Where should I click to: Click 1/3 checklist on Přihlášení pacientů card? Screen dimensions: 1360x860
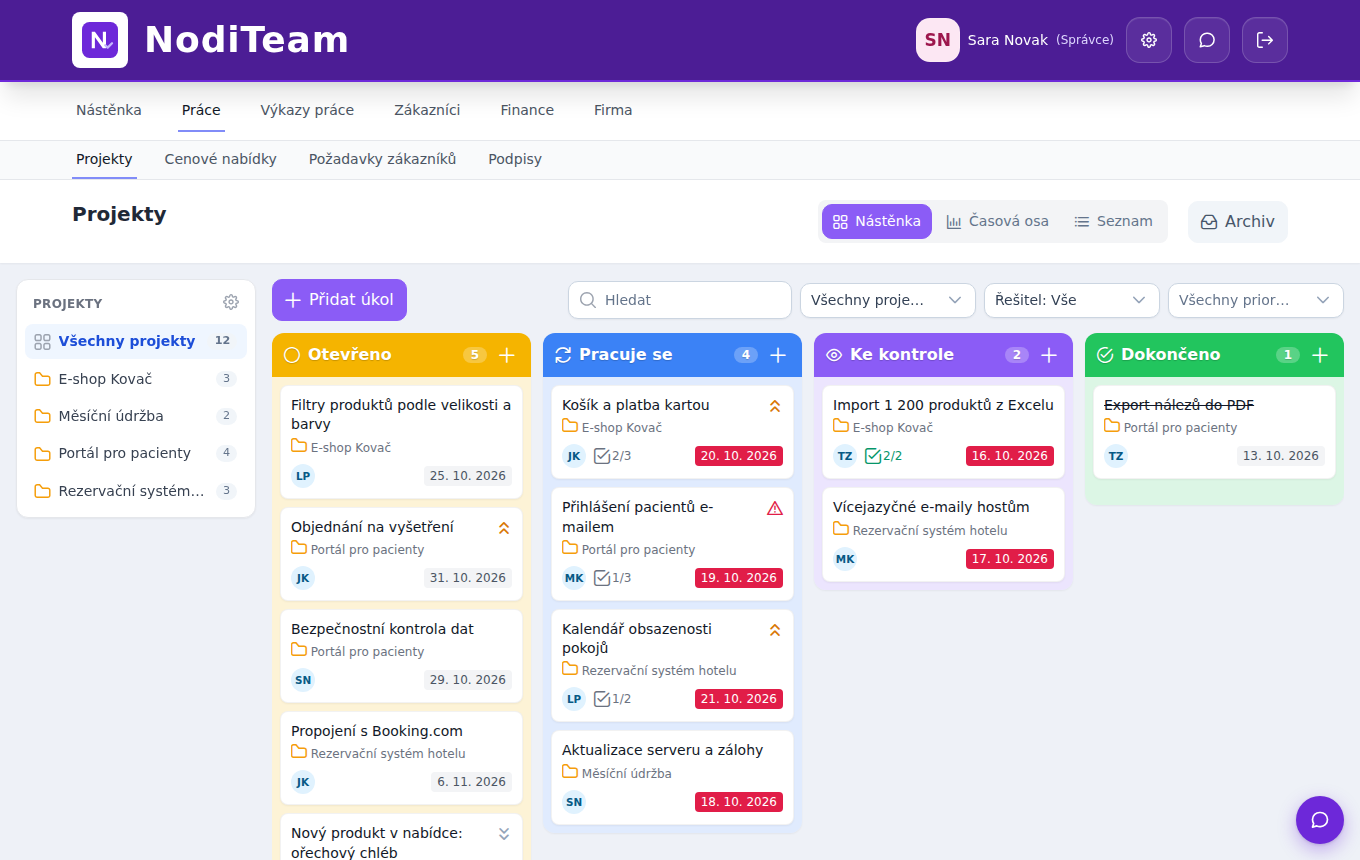pos(613,578)
